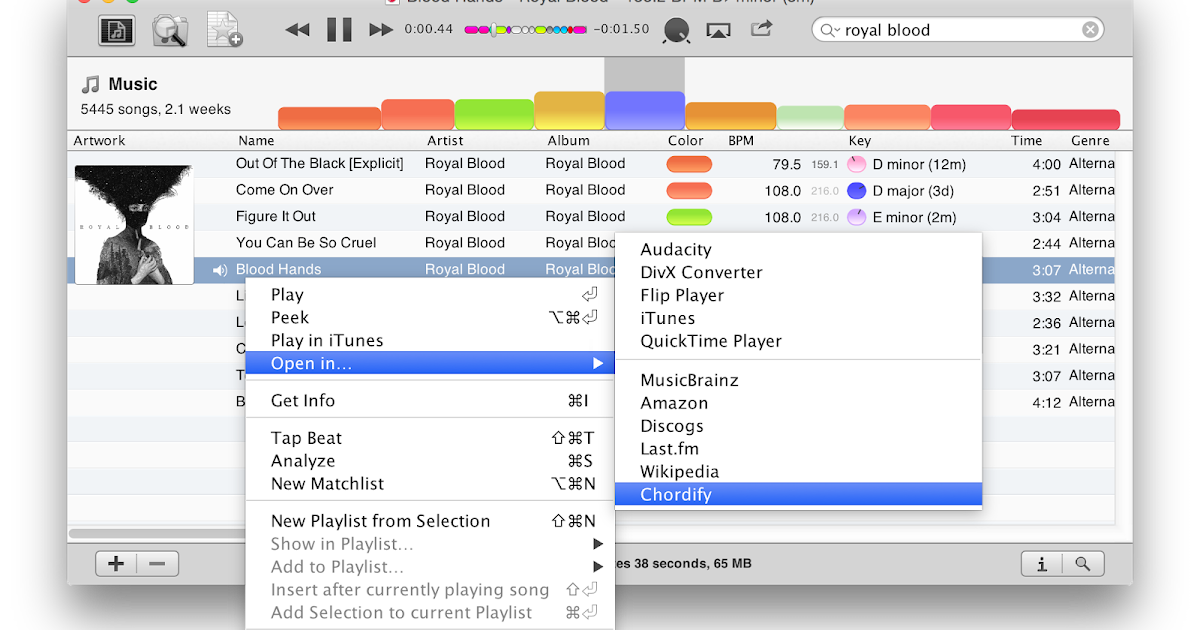Select Get Info in the context menu
This screenshot has width=1200, height=630.
(x=303, y=401)
